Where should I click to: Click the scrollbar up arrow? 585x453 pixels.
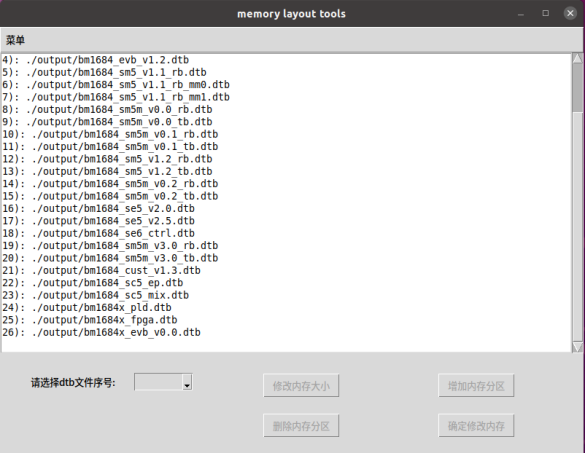(x=578, y=59)
